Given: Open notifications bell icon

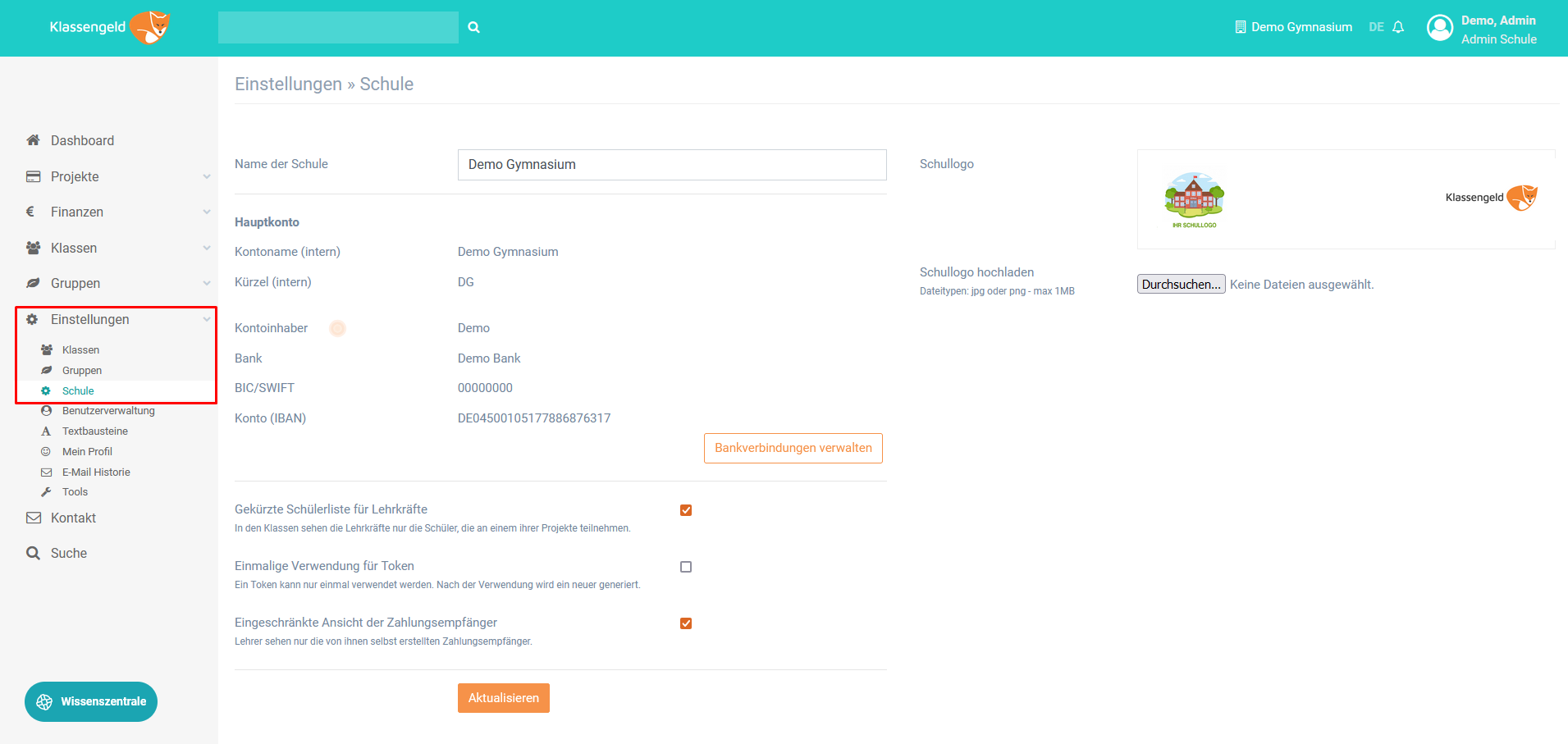Looking at the screenshot, I should point(1398,27).
